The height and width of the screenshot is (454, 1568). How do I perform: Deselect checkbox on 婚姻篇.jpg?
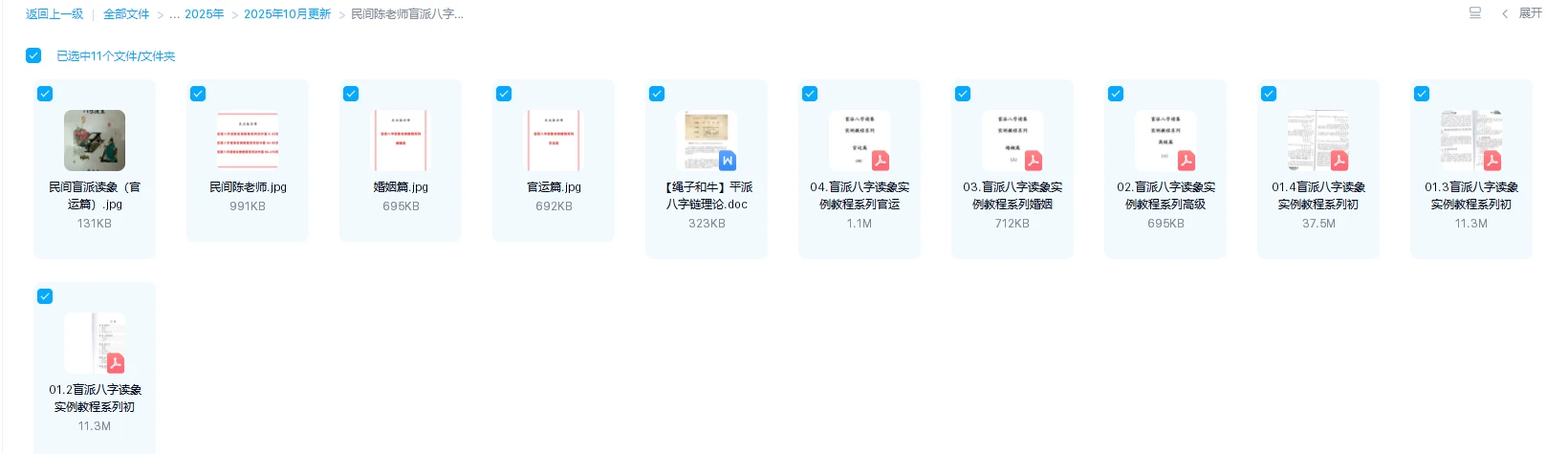(351, 94)
